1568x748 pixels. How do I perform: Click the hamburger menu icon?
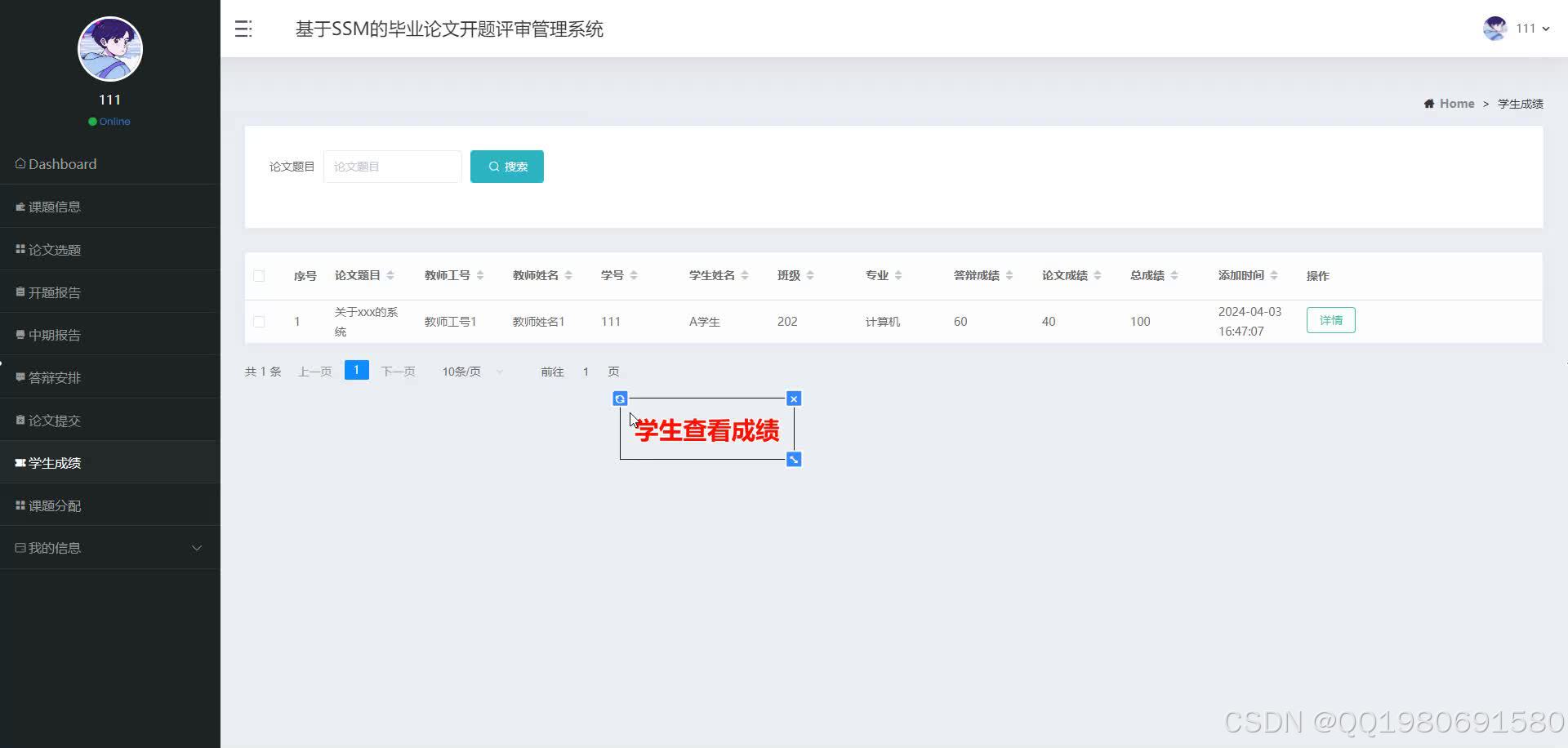coord(243,29)
